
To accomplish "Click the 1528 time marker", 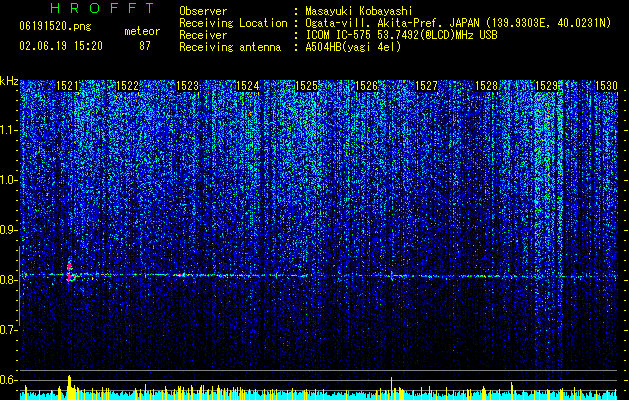I will [x=486, y=86].
